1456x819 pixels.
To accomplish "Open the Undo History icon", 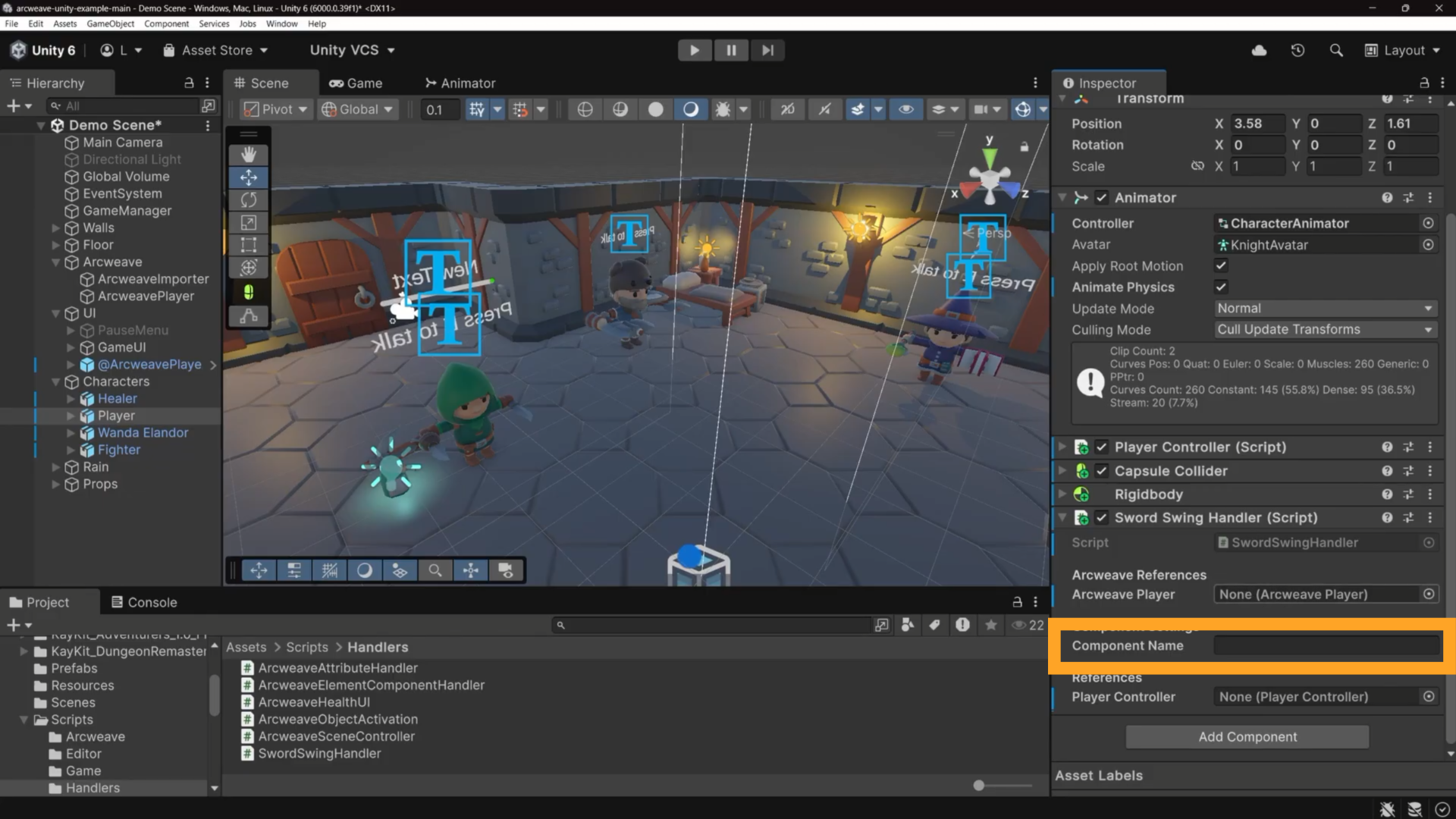I will pyautogui.click(x=1298, y=50).
